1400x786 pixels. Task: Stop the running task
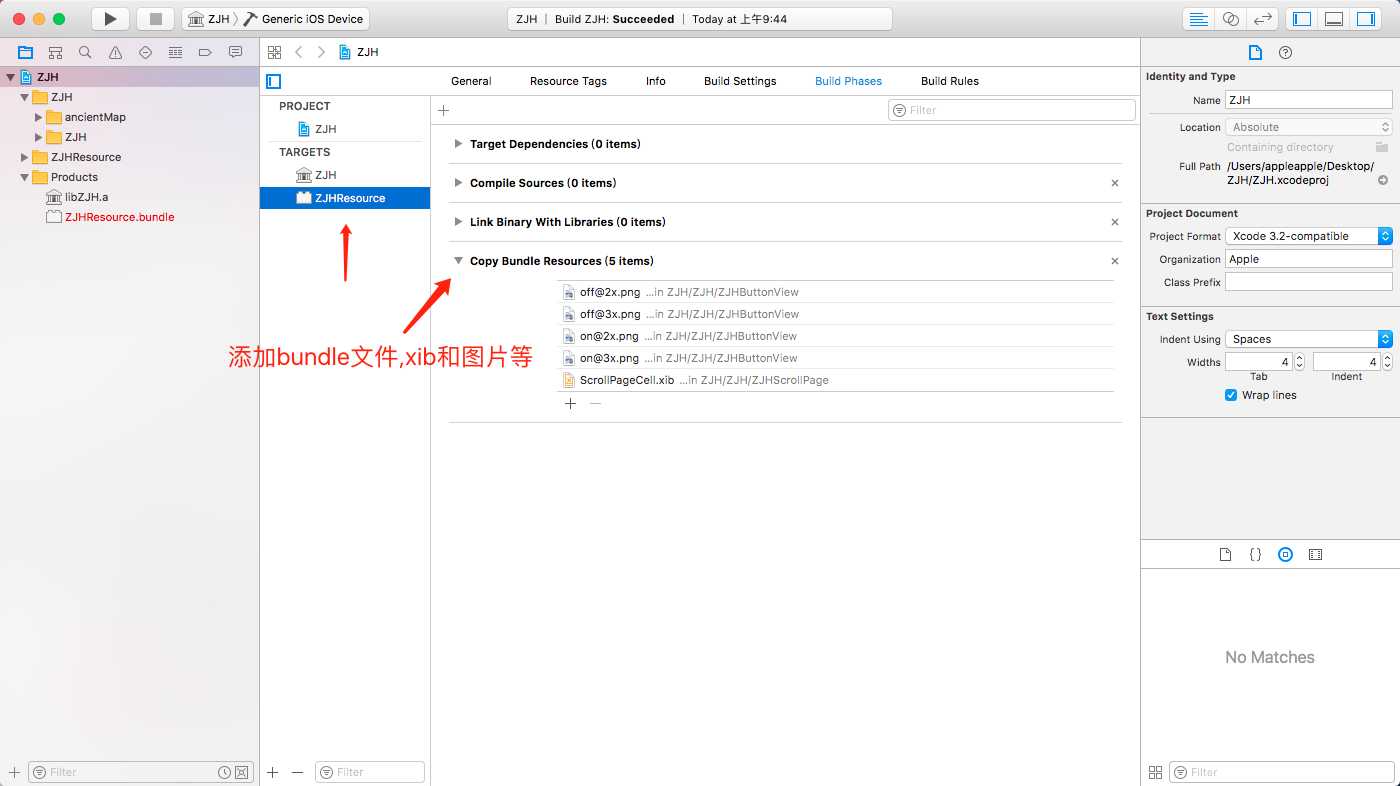(x=155, y=19)
